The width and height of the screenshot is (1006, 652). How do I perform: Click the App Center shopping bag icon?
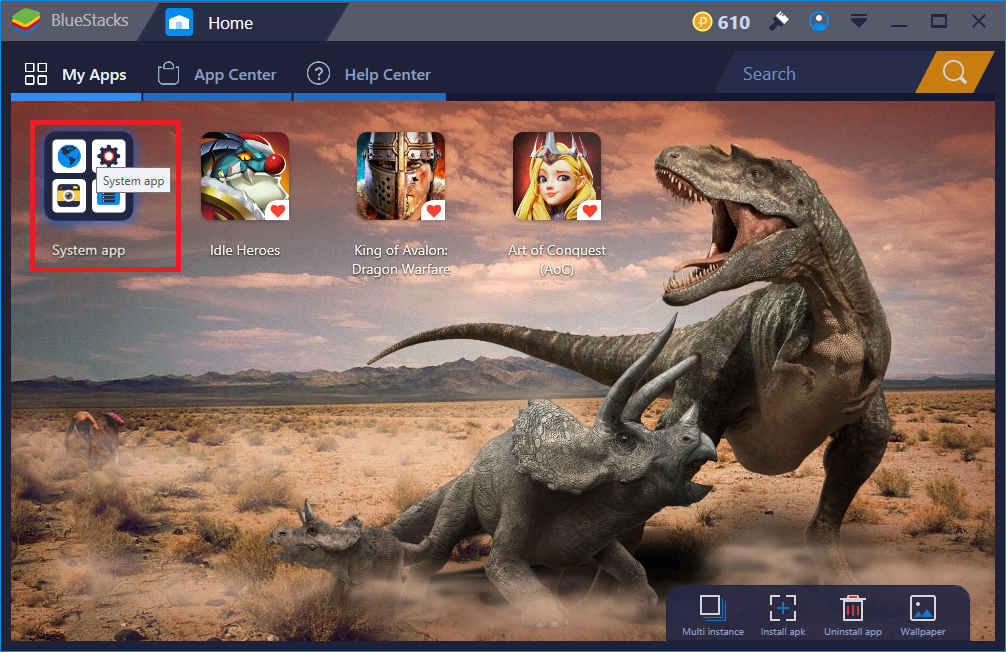pos(169,74)
